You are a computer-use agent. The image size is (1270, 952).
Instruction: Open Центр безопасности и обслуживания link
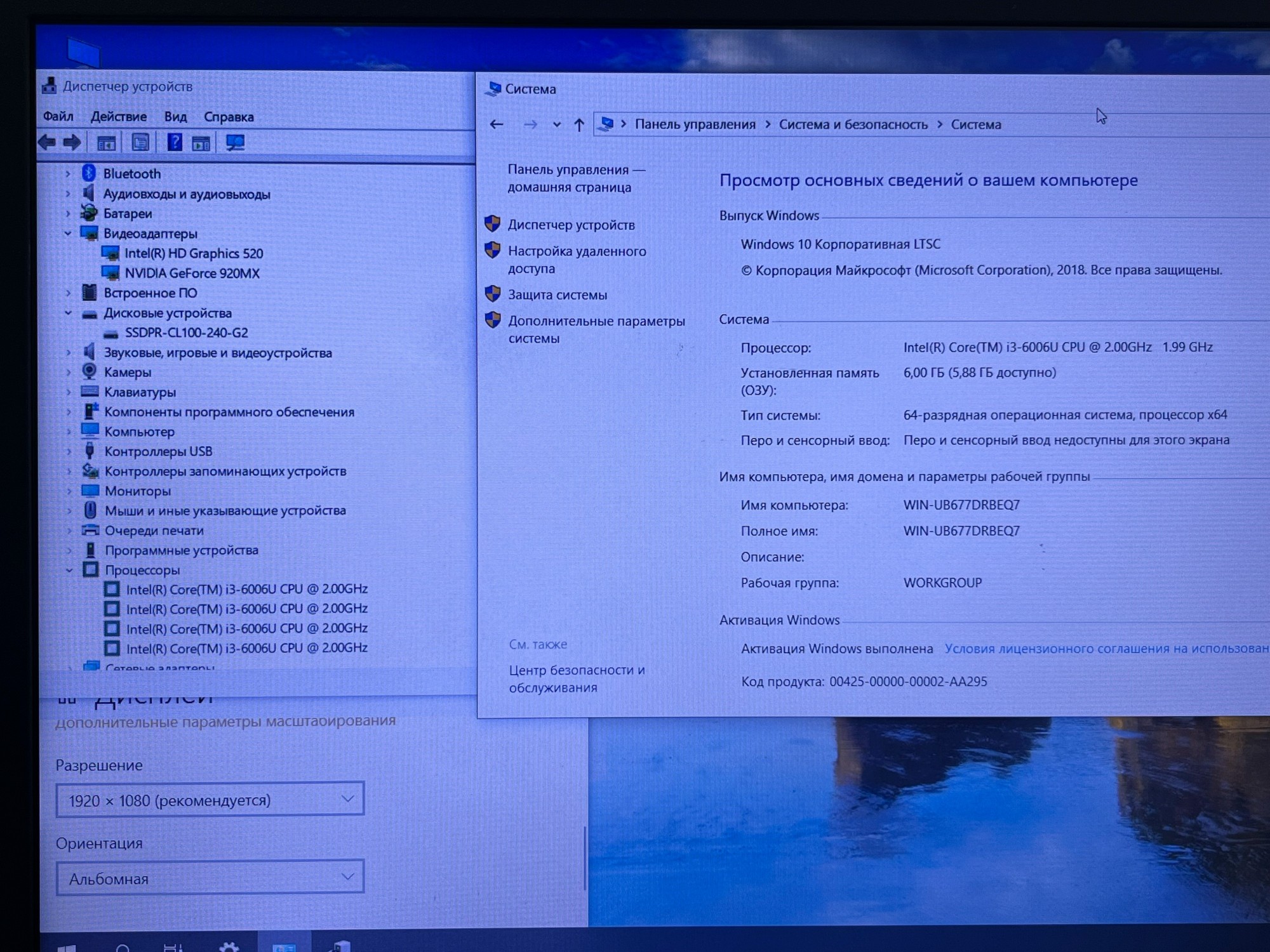[577, 678]
